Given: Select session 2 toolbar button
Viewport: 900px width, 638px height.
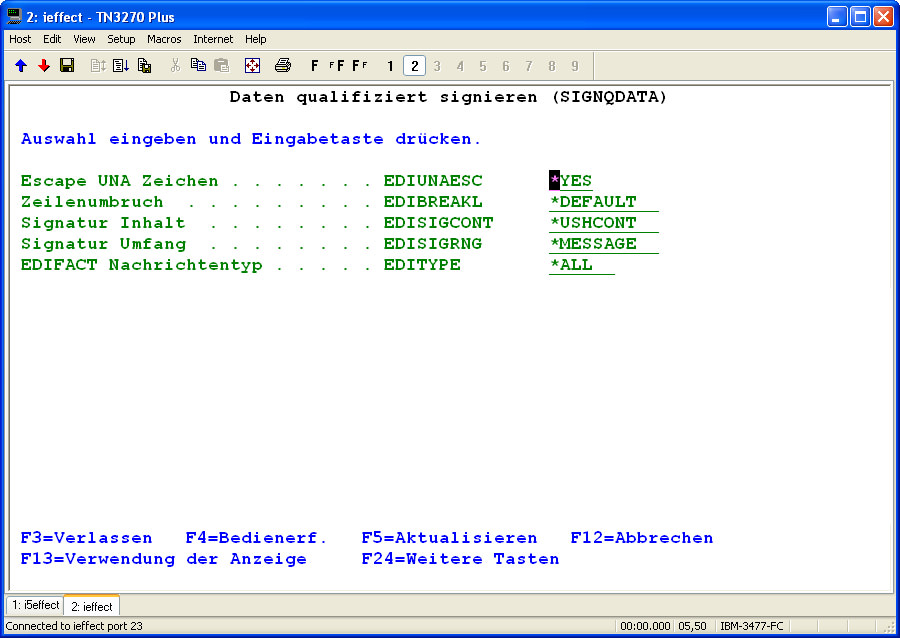Looking at the screenshot, I should (414, 66).
